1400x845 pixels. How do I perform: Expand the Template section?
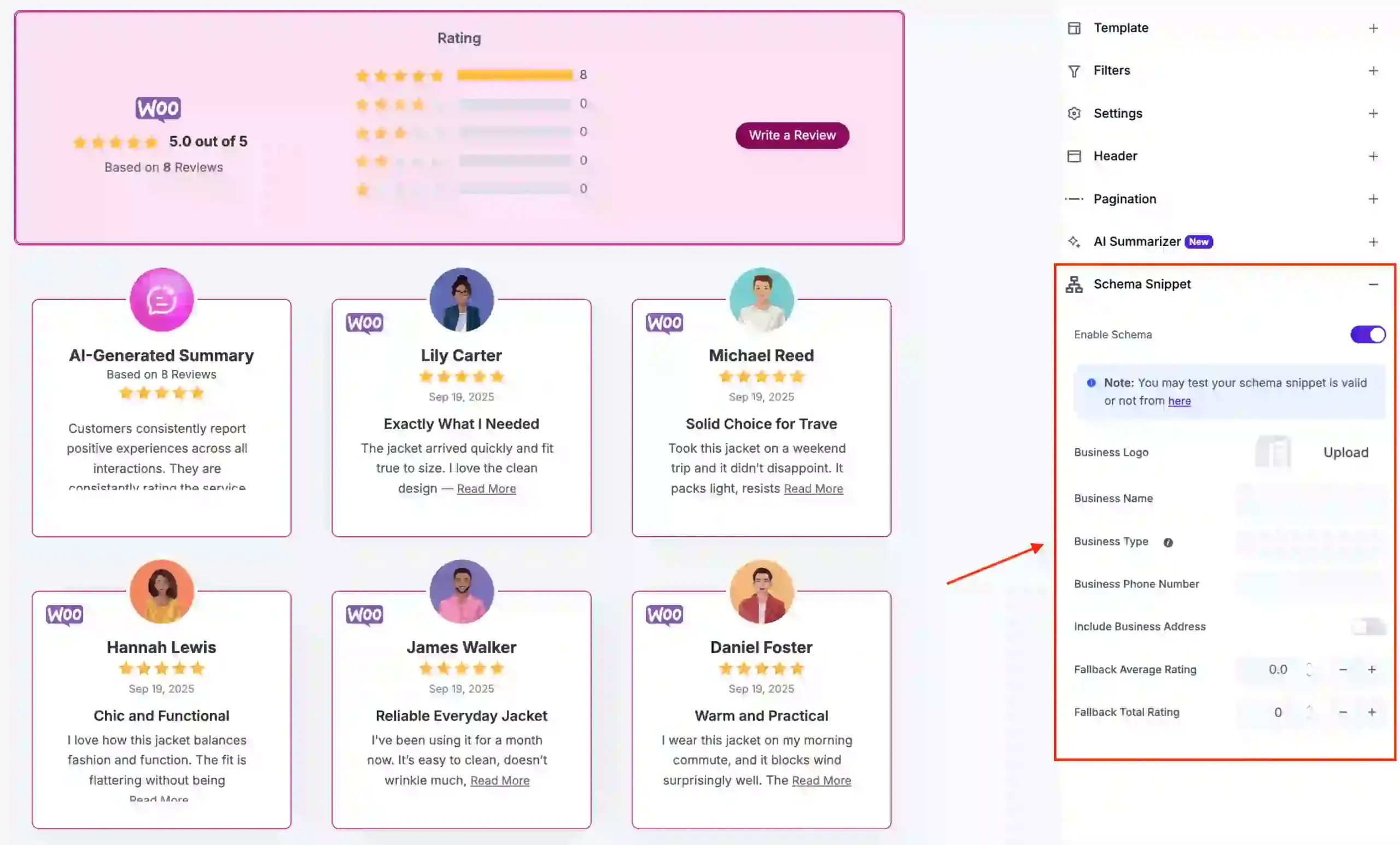click(1374, 27)
